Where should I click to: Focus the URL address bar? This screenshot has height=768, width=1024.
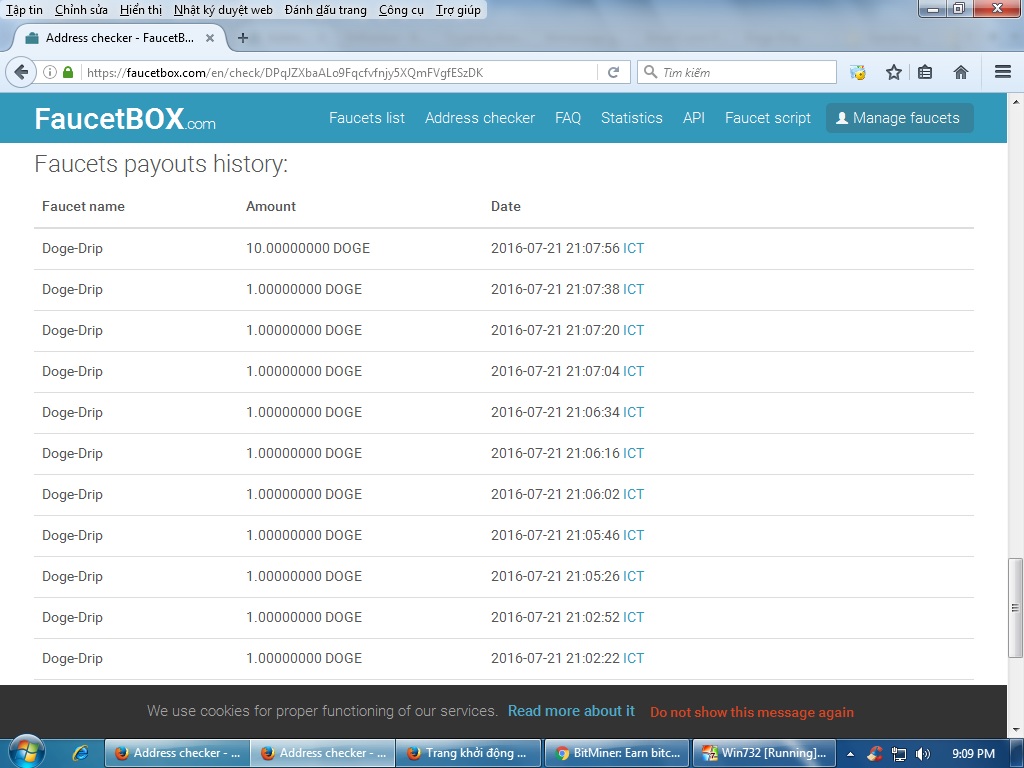click(340, 72)
